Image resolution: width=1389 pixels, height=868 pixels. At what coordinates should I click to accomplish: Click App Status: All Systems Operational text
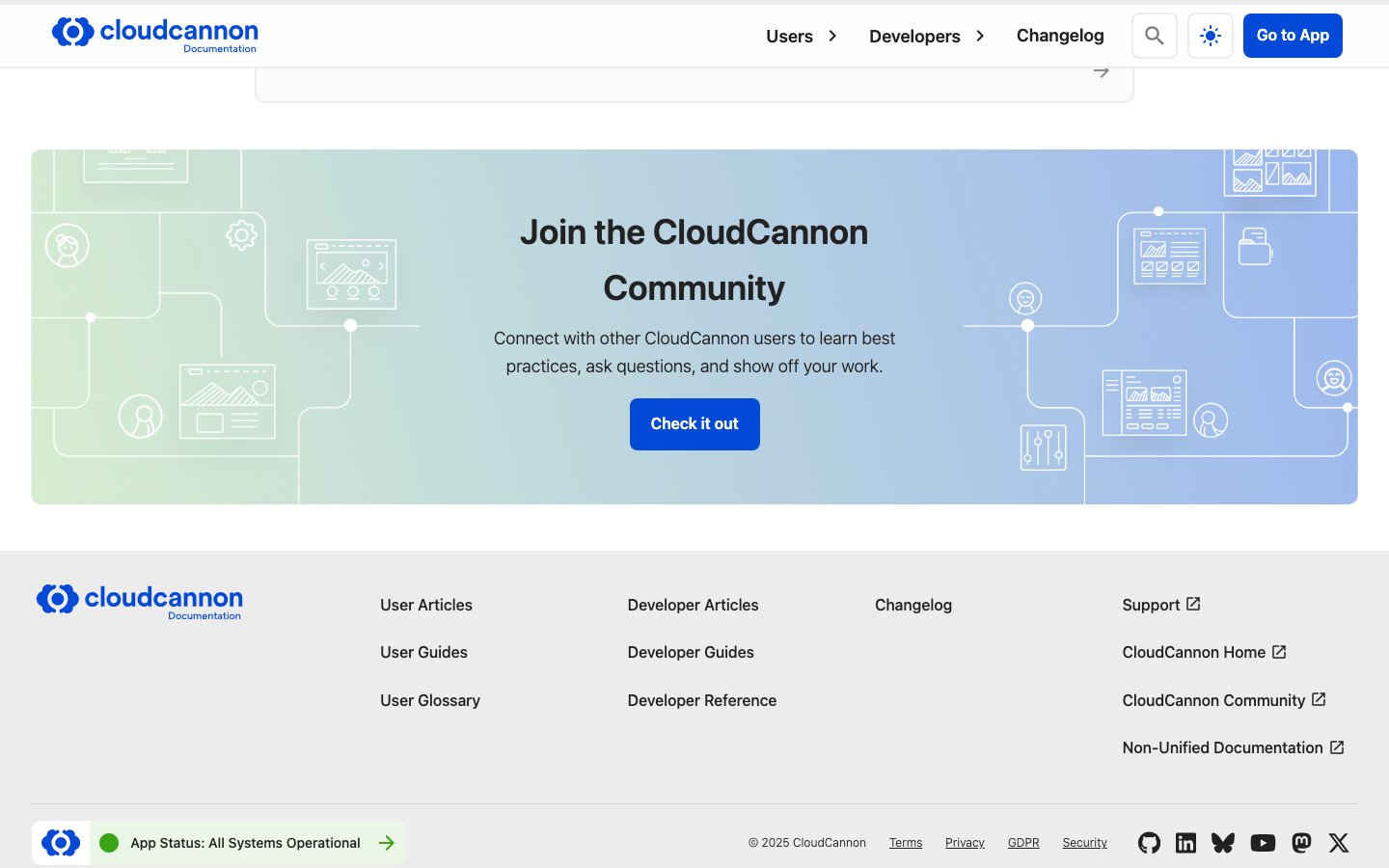[245, 843]
